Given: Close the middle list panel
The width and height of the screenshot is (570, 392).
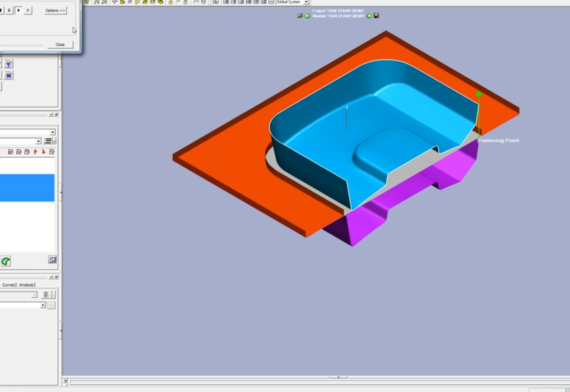Looking at the screenshot, I should [x=56, y=115].
